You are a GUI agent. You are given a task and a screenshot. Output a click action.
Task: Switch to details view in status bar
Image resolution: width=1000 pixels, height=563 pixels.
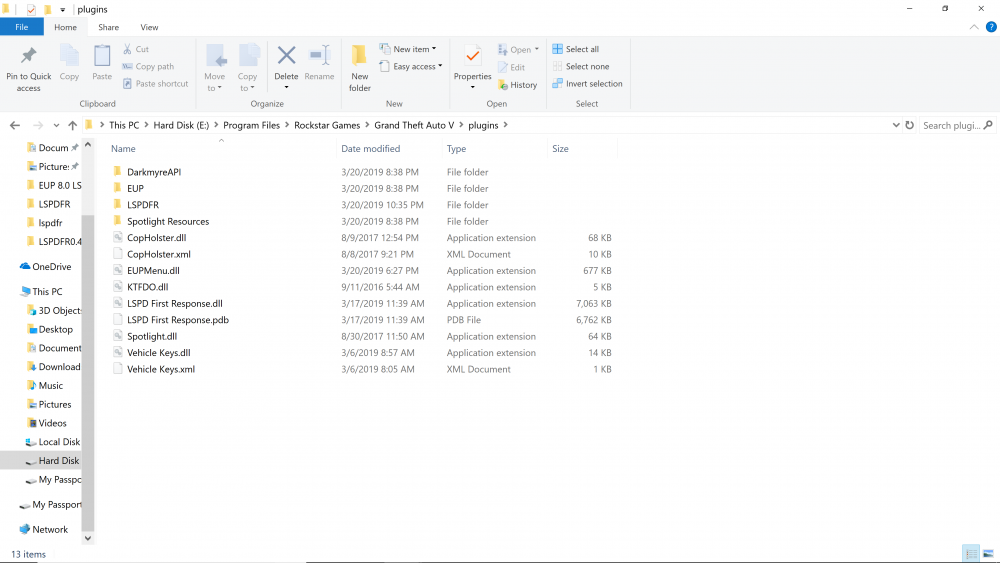(x=970, y=553)
